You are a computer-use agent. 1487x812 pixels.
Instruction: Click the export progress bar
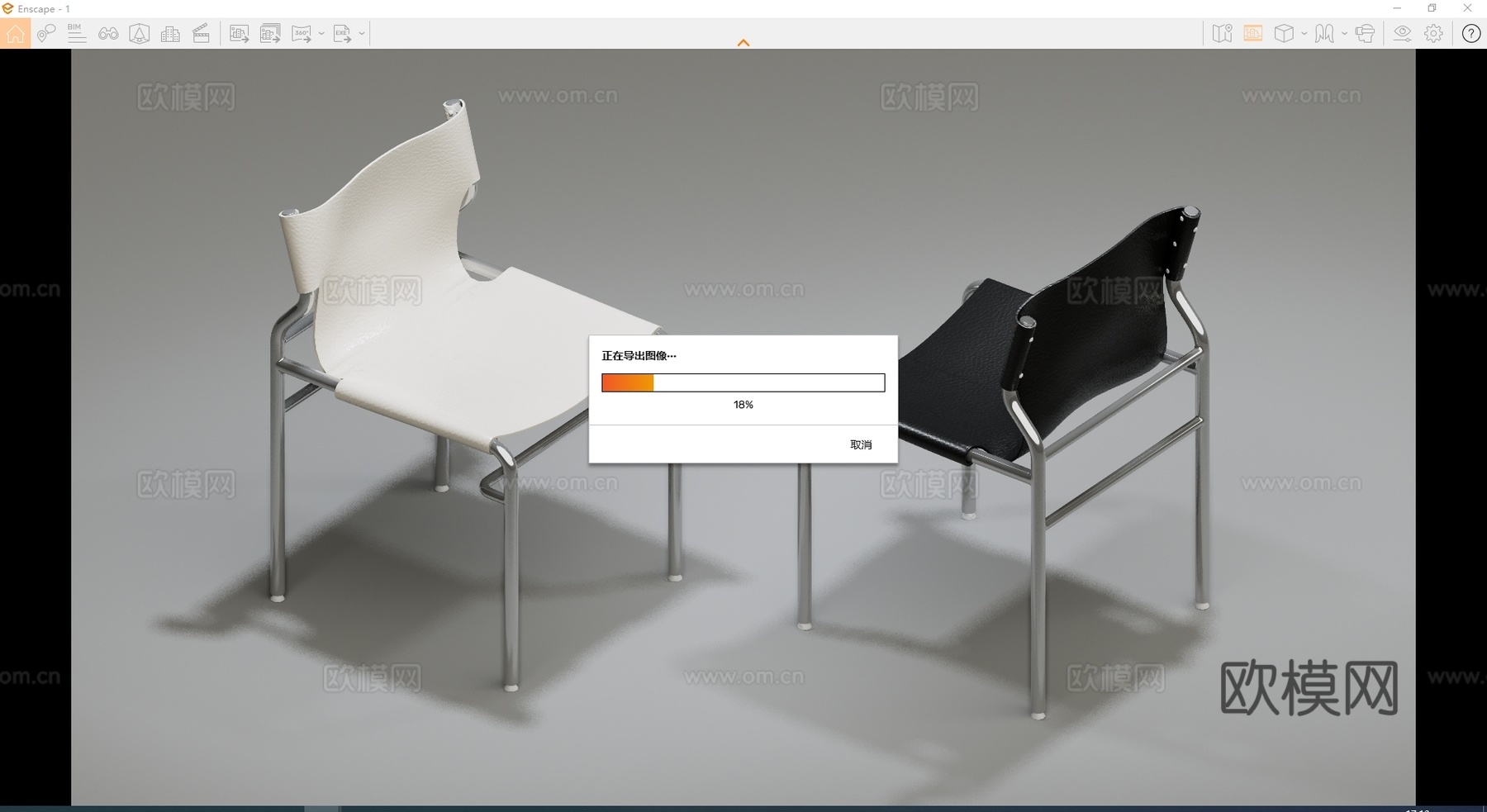coord(743,382)
